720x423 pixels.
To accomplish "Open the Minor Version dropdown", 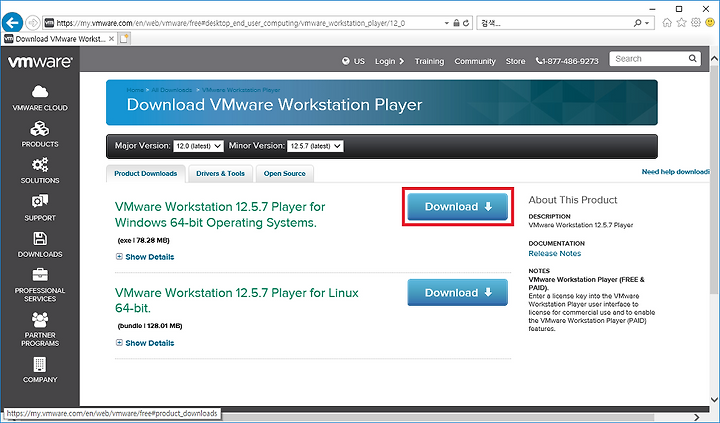I will point(315,146).
